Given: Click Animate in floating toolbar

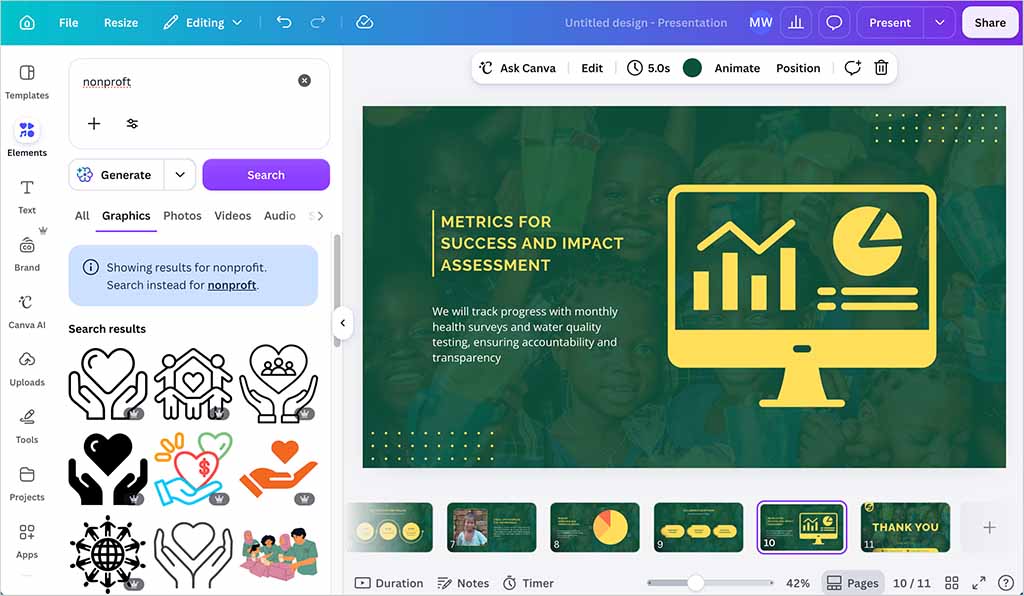Looking at the screenshot, I should (x=737, y=68).
